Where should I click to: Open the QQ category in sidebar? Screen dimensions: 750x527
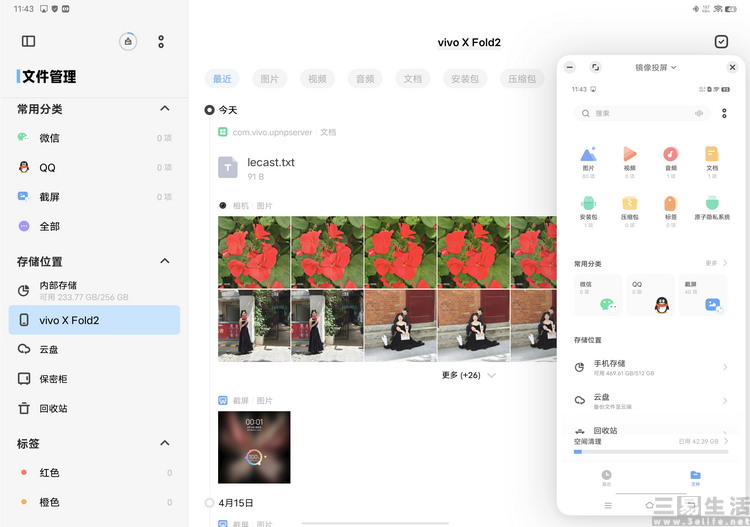(94, 167)
